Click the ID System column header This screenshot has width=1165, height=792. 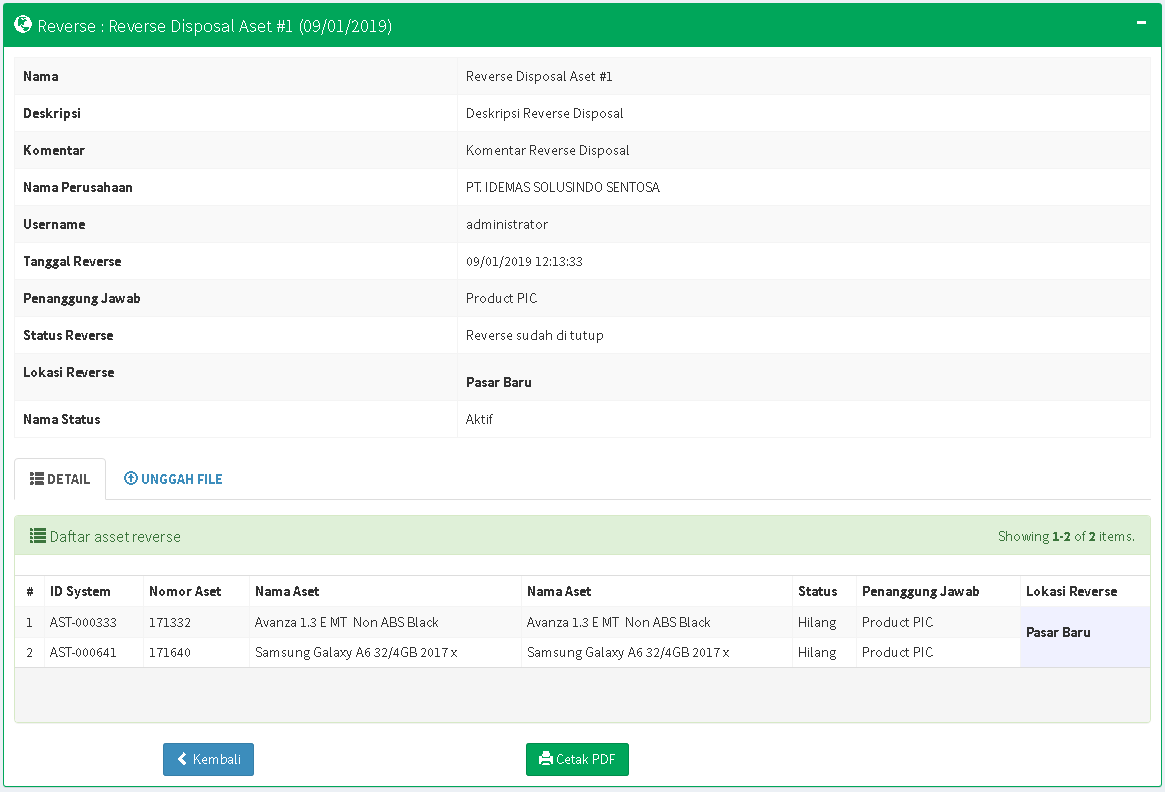coord(80,591)
